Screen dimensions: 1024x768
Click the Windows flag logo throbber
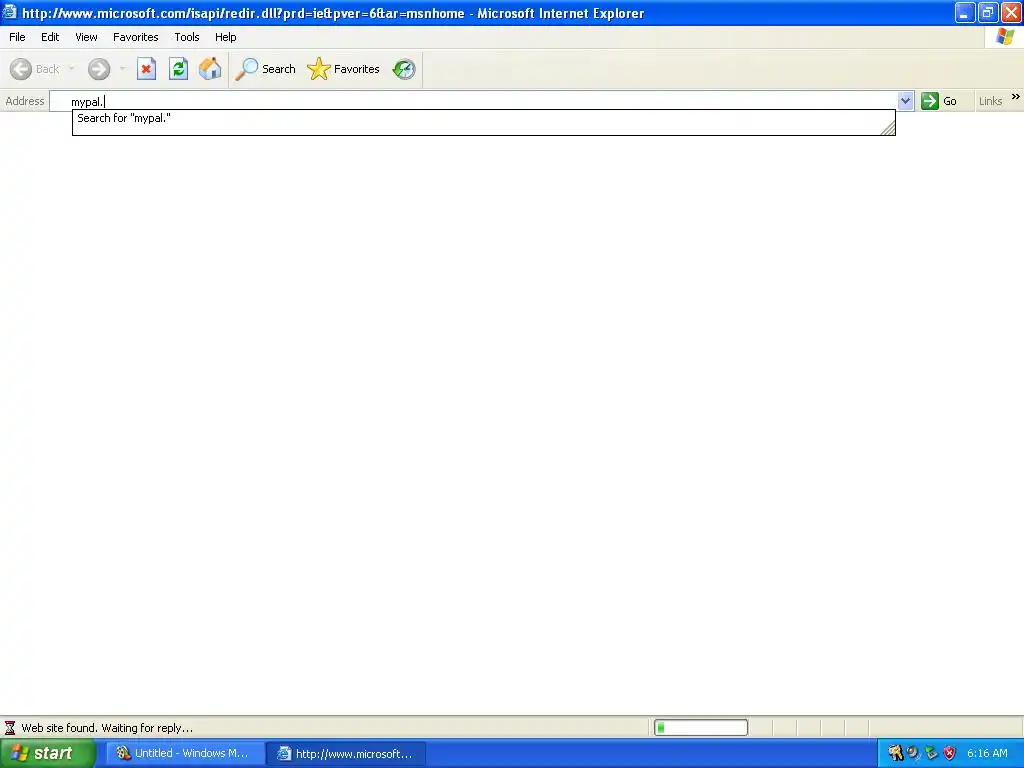(x=1005, y=37)
